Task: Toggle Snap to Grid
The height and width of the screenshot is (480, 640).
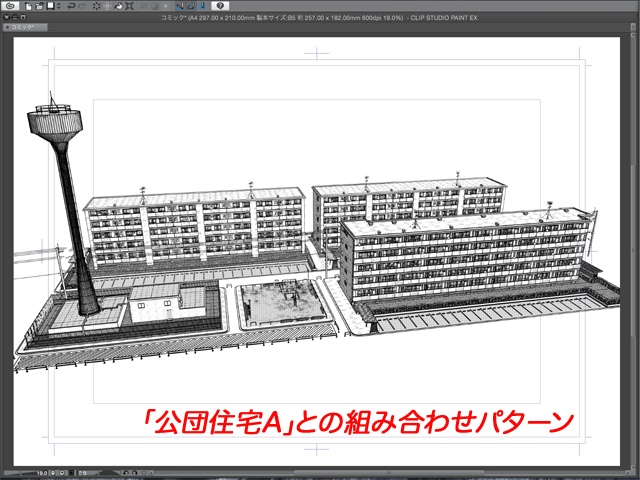Action: (202, 6)
